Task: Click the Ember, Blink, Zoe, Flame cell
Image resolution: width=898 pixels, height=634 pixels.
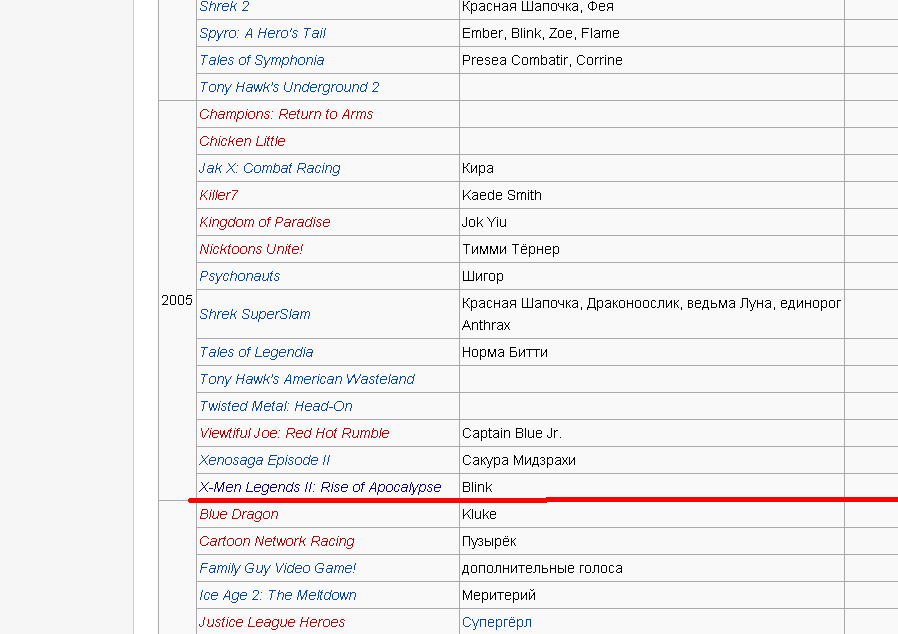Action: point(652,33)
